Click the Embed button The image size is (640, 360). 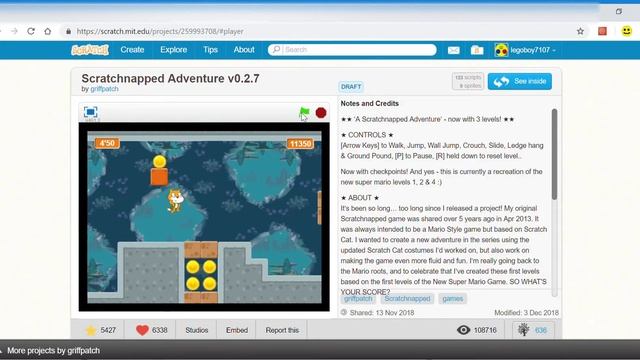click(237, 330)
